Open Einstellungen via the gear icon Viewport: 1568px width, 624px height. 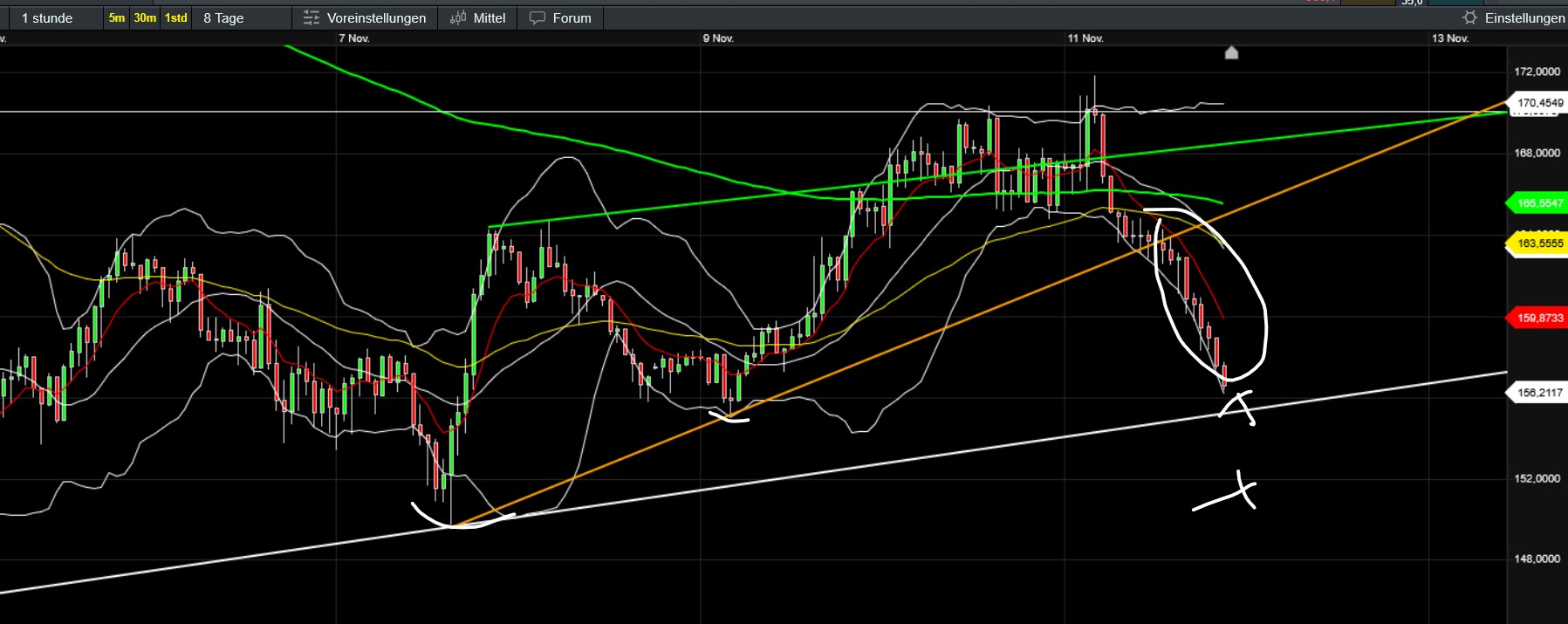click(x=1469, y=18)
